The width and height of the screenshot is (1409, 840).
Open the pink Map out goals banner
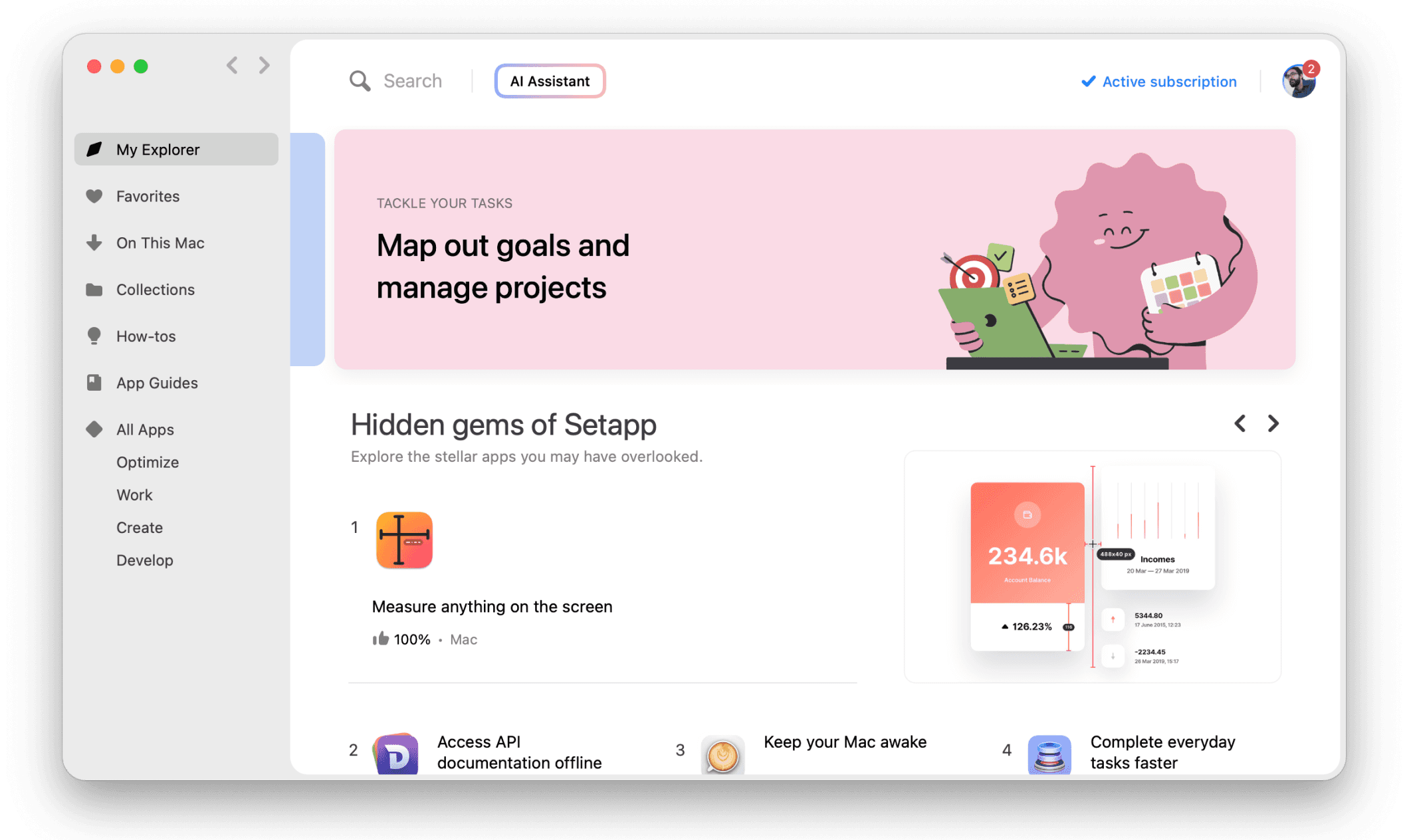(814, 249)
